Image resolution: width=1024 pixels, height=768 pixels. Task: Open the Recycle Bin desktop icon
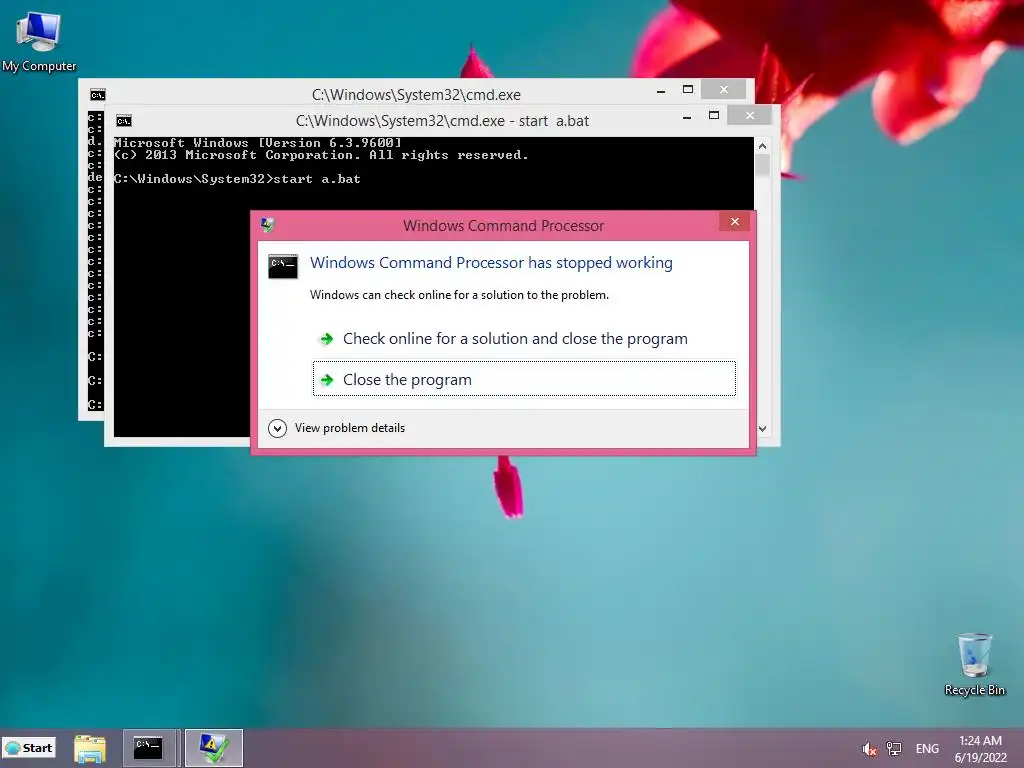pyautogui.click(x=974, y=664)
